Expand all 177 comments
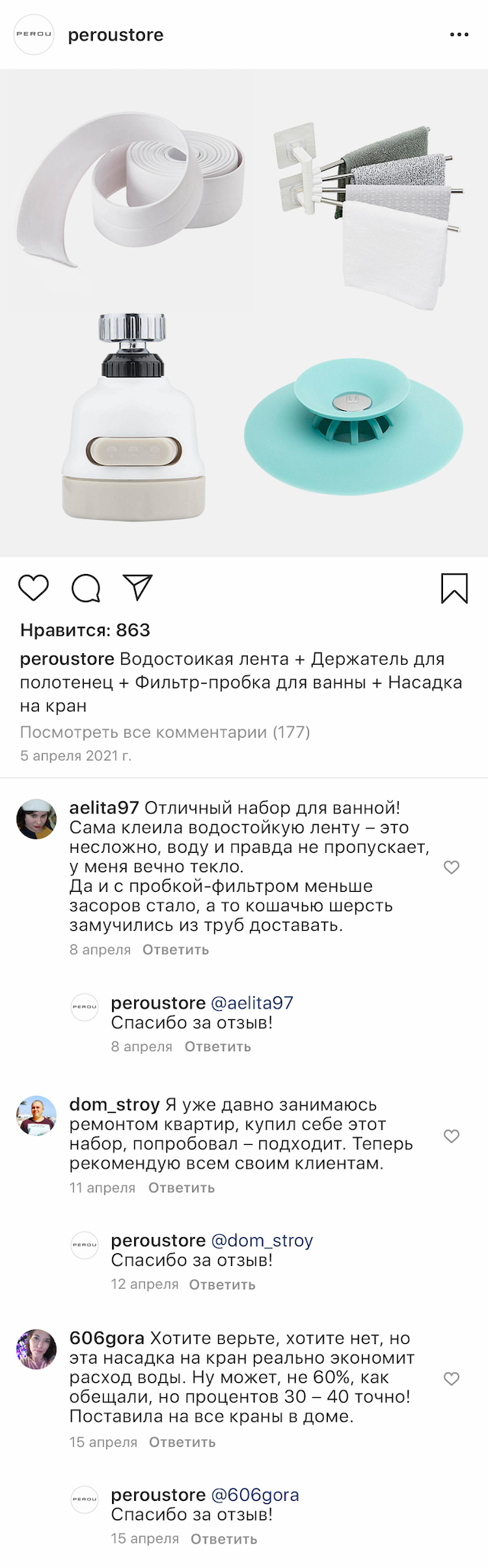488x1568 pixels. click(x=165, y=733)
